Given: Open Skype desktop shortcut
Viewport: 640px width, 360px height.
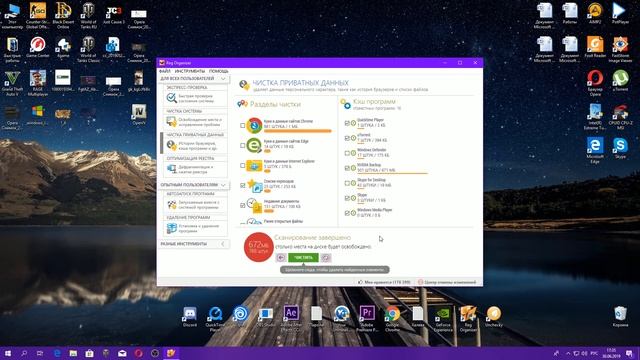Looking at the screenshot, I should click(x=620, y=148).
